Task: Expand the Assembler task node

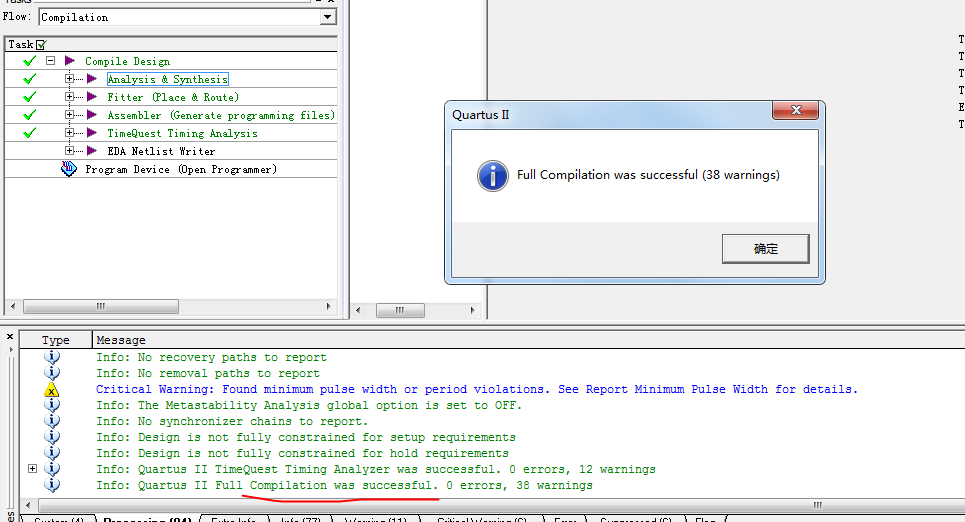Action: 70,115
